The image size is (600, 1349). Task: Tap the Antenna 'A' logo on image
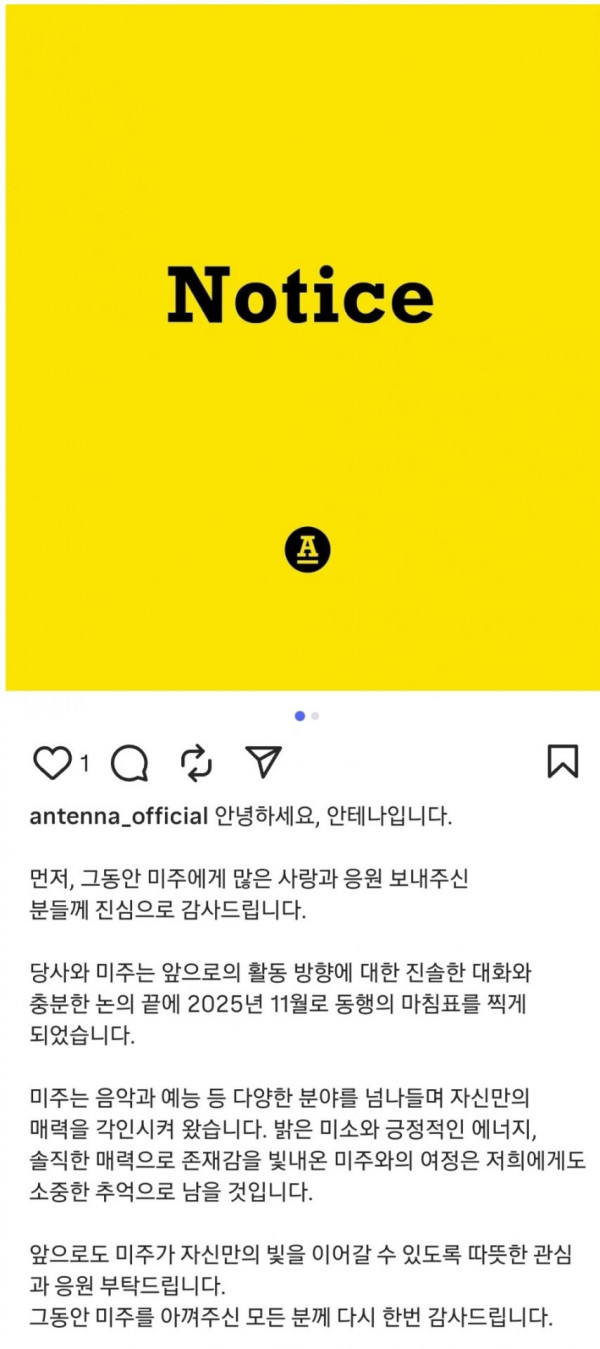coord(306,550)
